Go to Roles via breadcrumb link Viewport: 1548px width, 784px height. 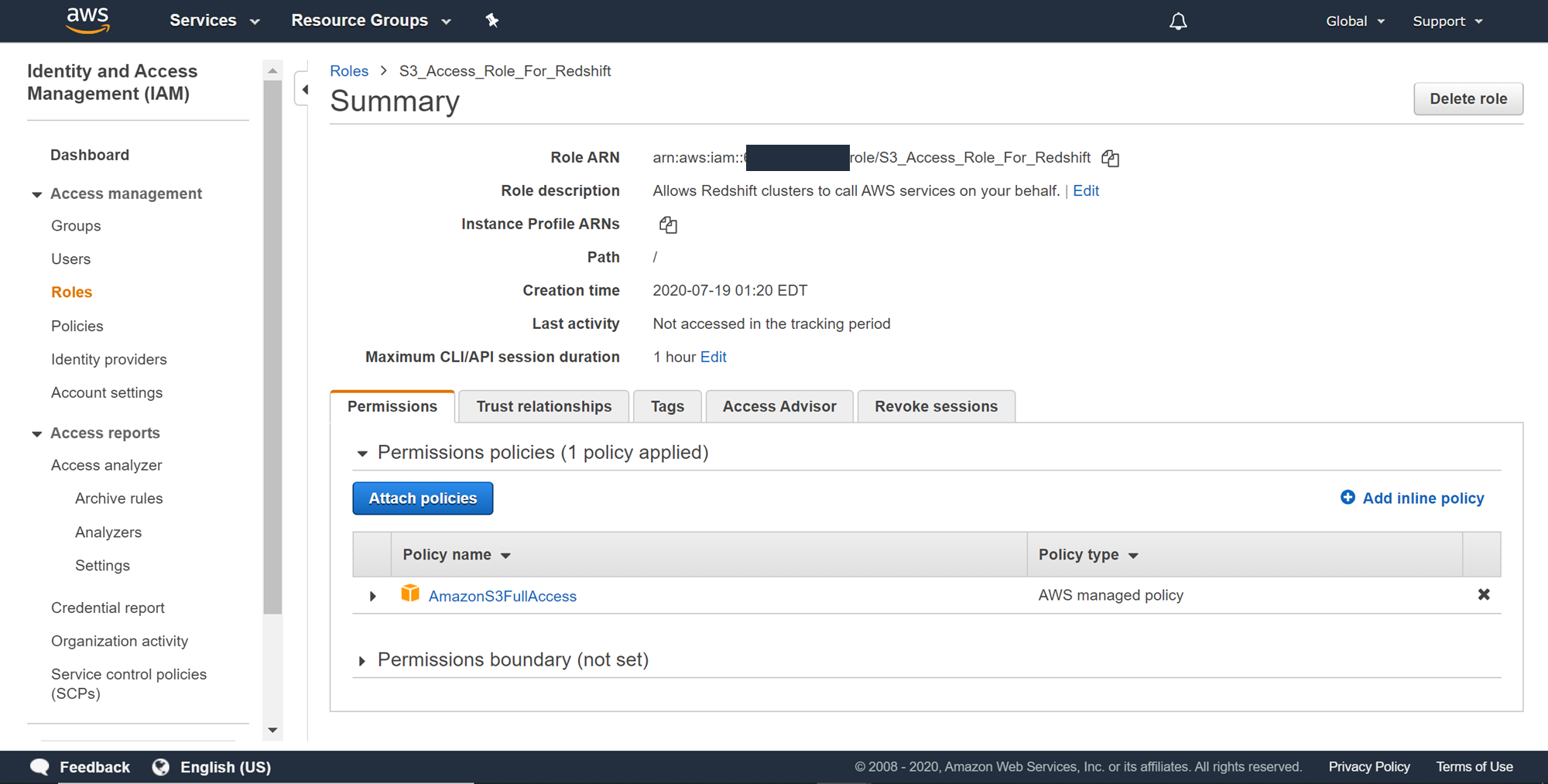tap(349, 71)
